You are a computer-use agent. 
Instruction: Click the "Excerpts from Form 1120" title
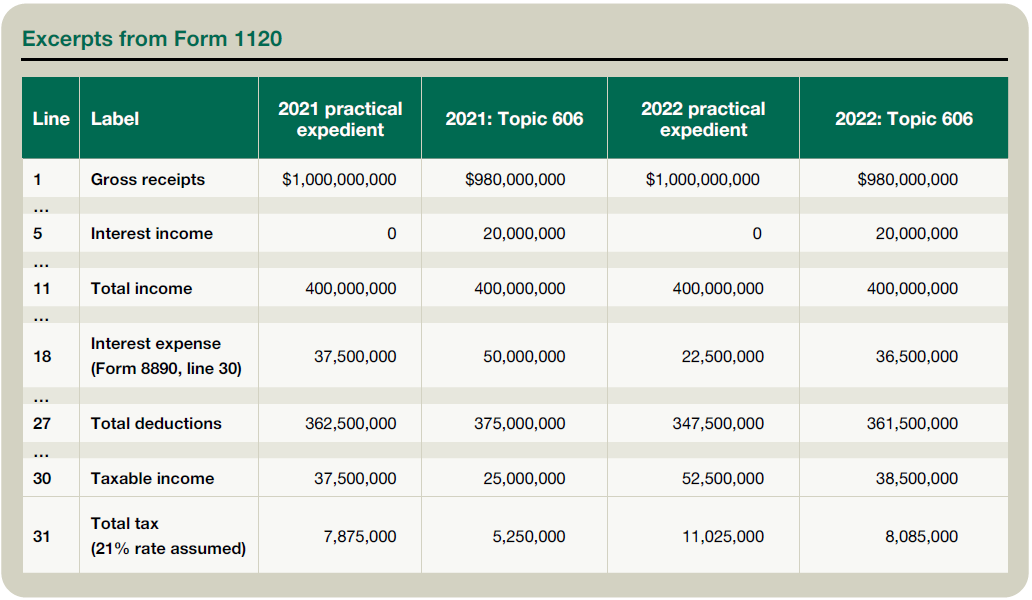coord(152,39)
